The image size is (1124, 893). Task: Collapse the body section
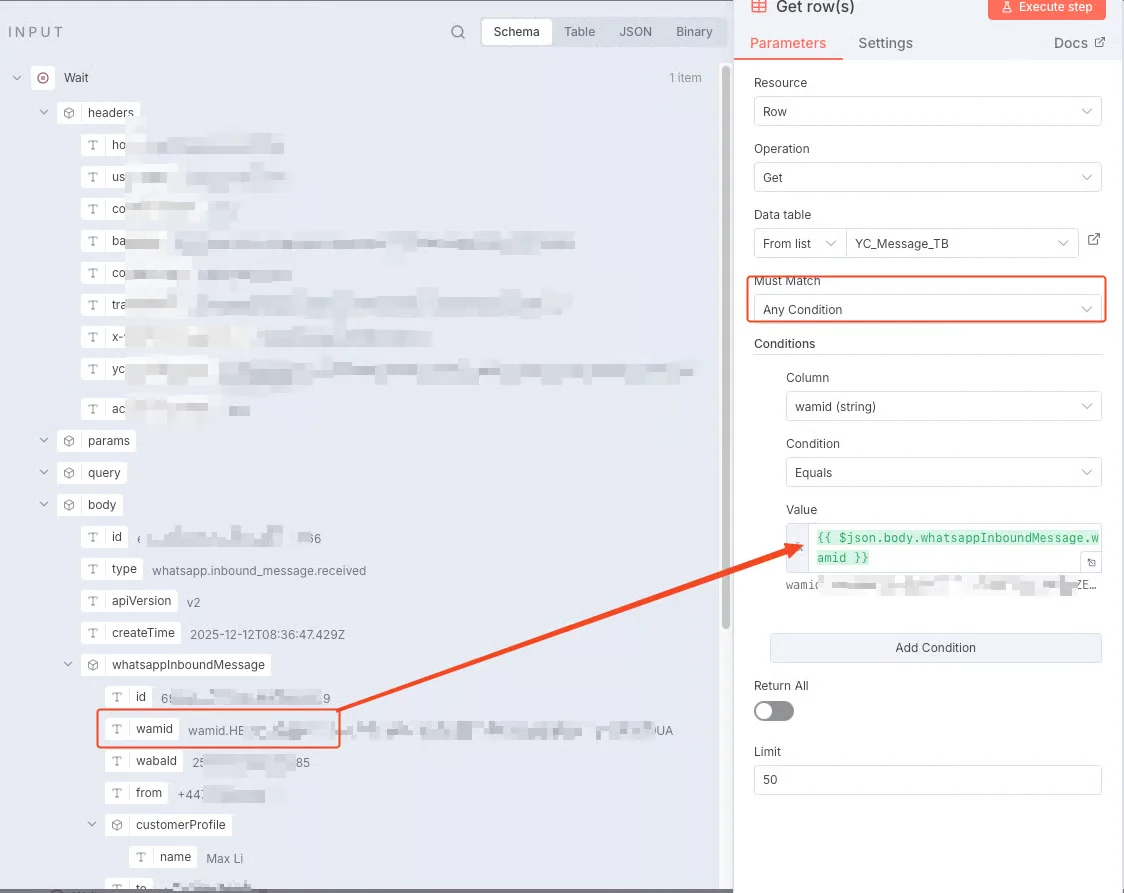(44, 505)
